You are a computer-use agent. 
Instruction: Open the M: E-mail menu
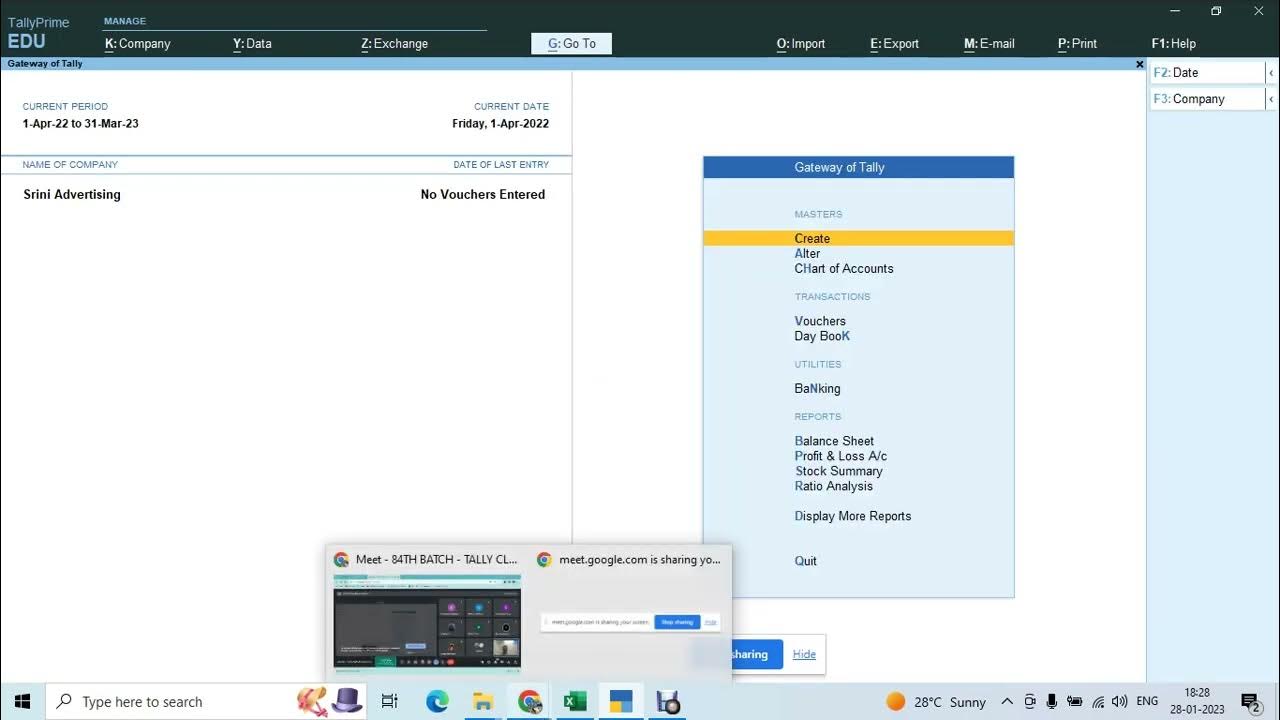[989, 44]
